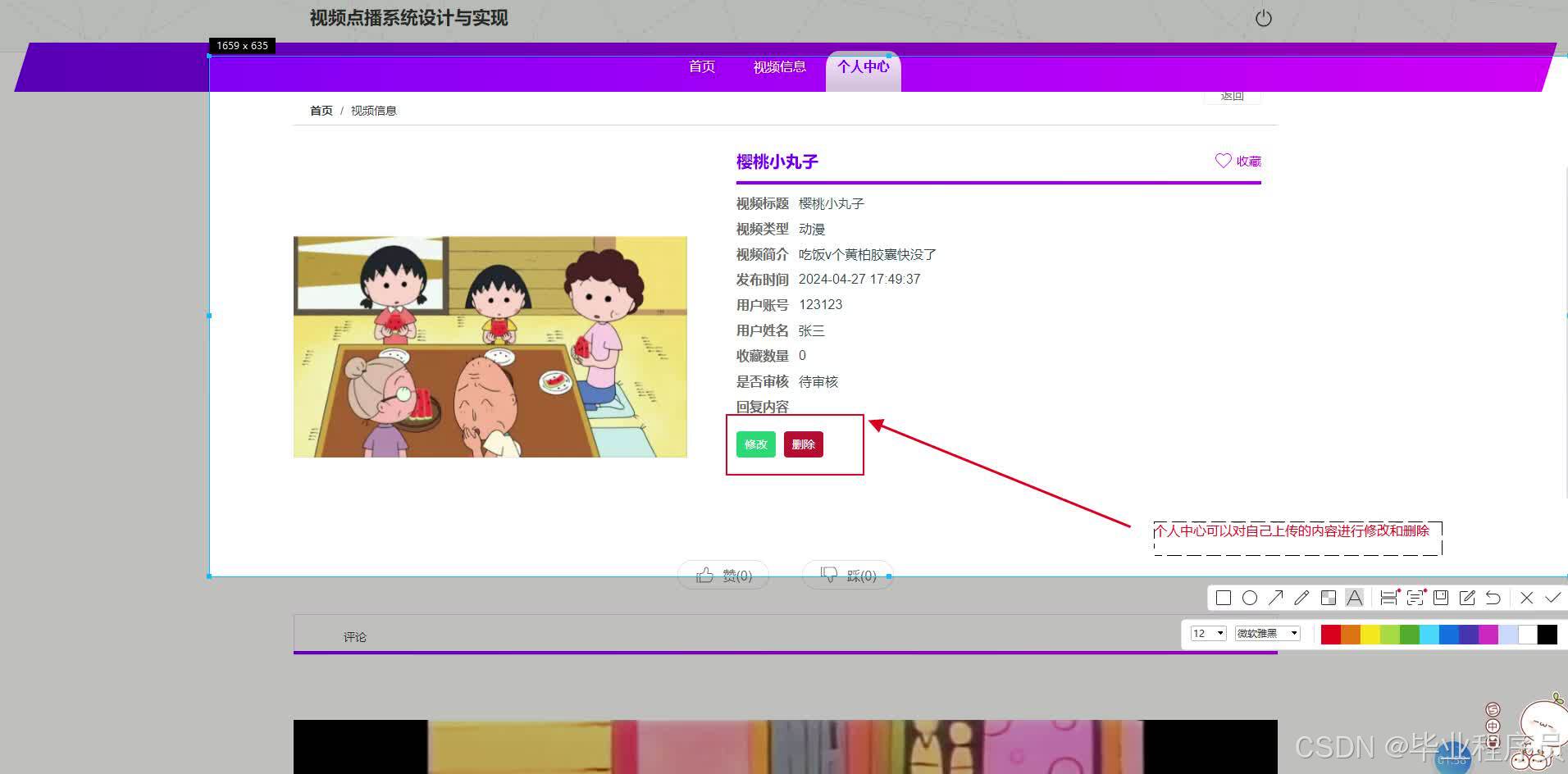The width and height of the screenshot is (1568, 774).
Task: Undo the last annotation
Action: (x=1493, y=598)
